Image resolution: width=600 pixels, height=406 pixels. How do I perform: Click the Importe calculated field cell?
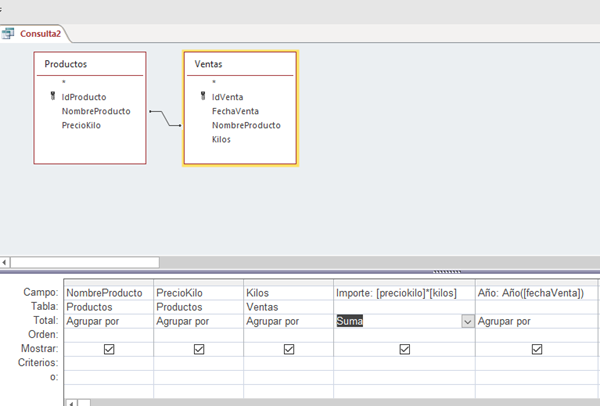click(x=404, y=292)
